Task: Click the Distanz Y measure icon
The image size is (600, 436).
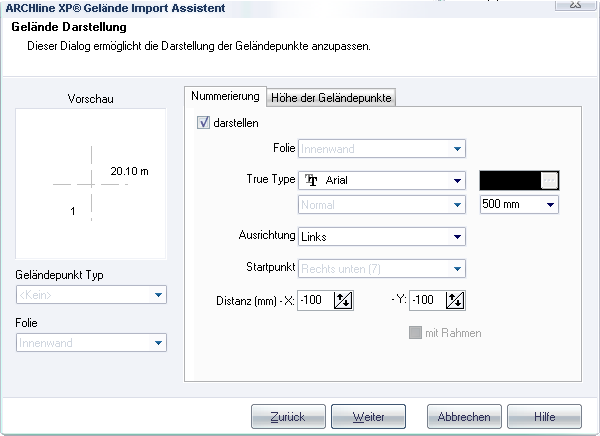Action: coord(455,300)
